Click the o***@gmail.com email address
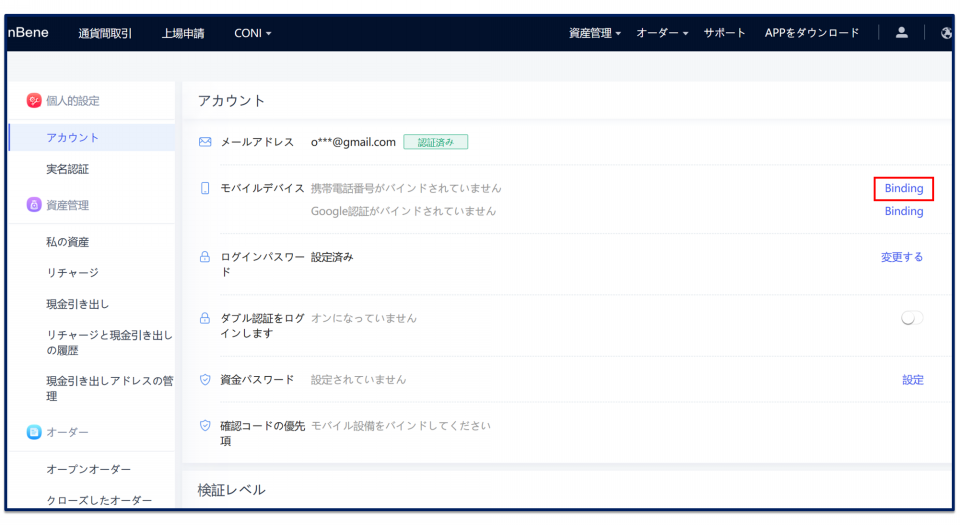This screenshot has height=525, width=960. [x=353, y=142]
